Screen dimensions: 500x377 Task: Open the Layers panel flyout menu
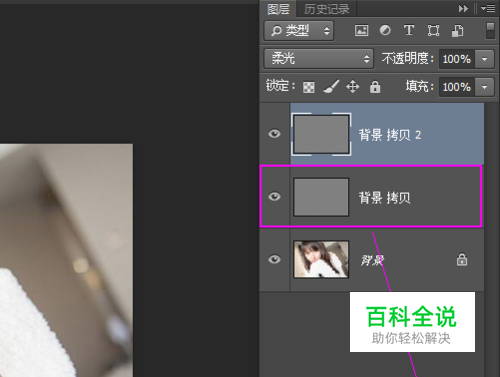coord(488,8)
